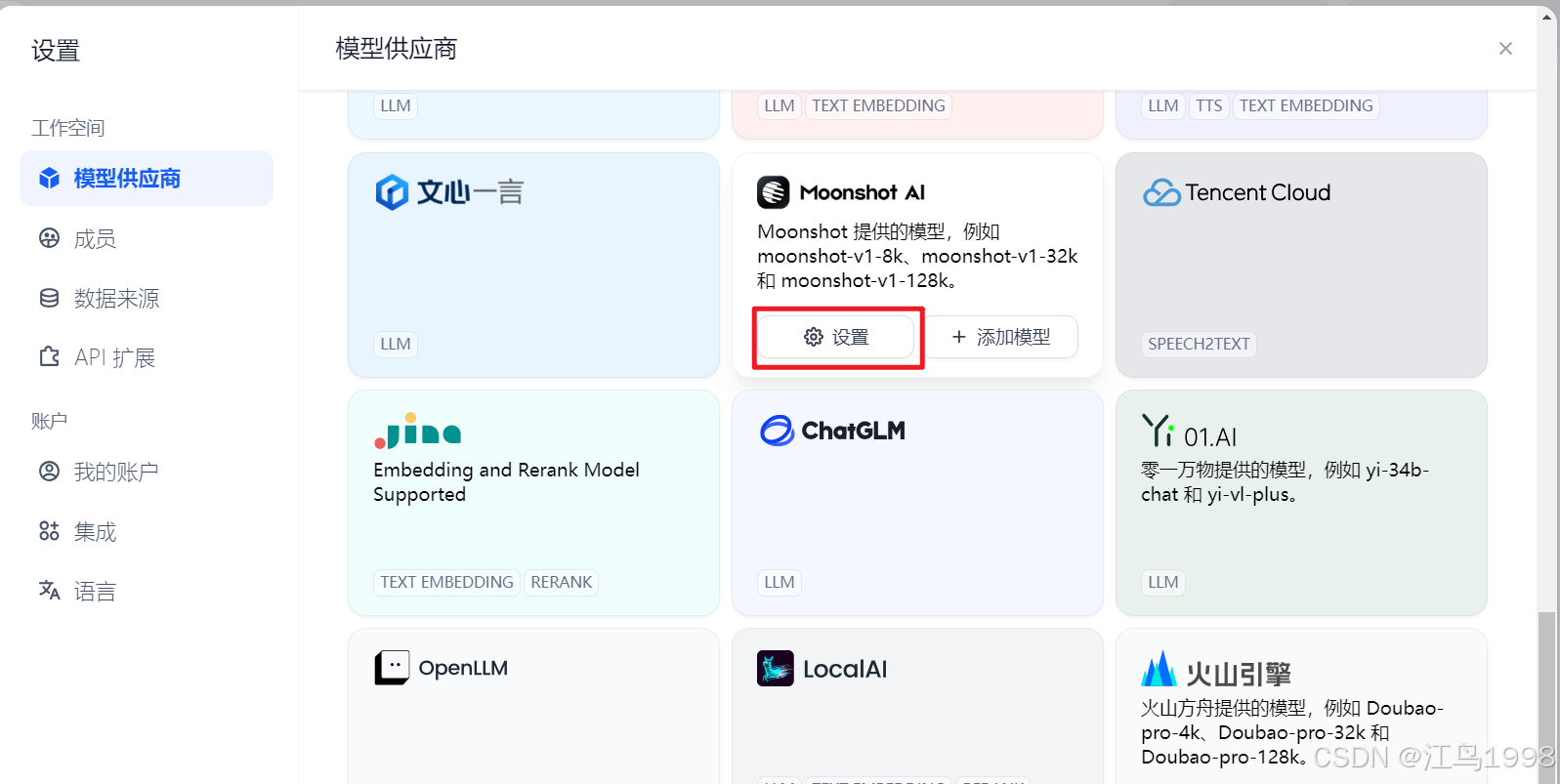This screenshot has height=784, width=1560.
Task: Select the 文心一言 provider card
Action: 533,265
